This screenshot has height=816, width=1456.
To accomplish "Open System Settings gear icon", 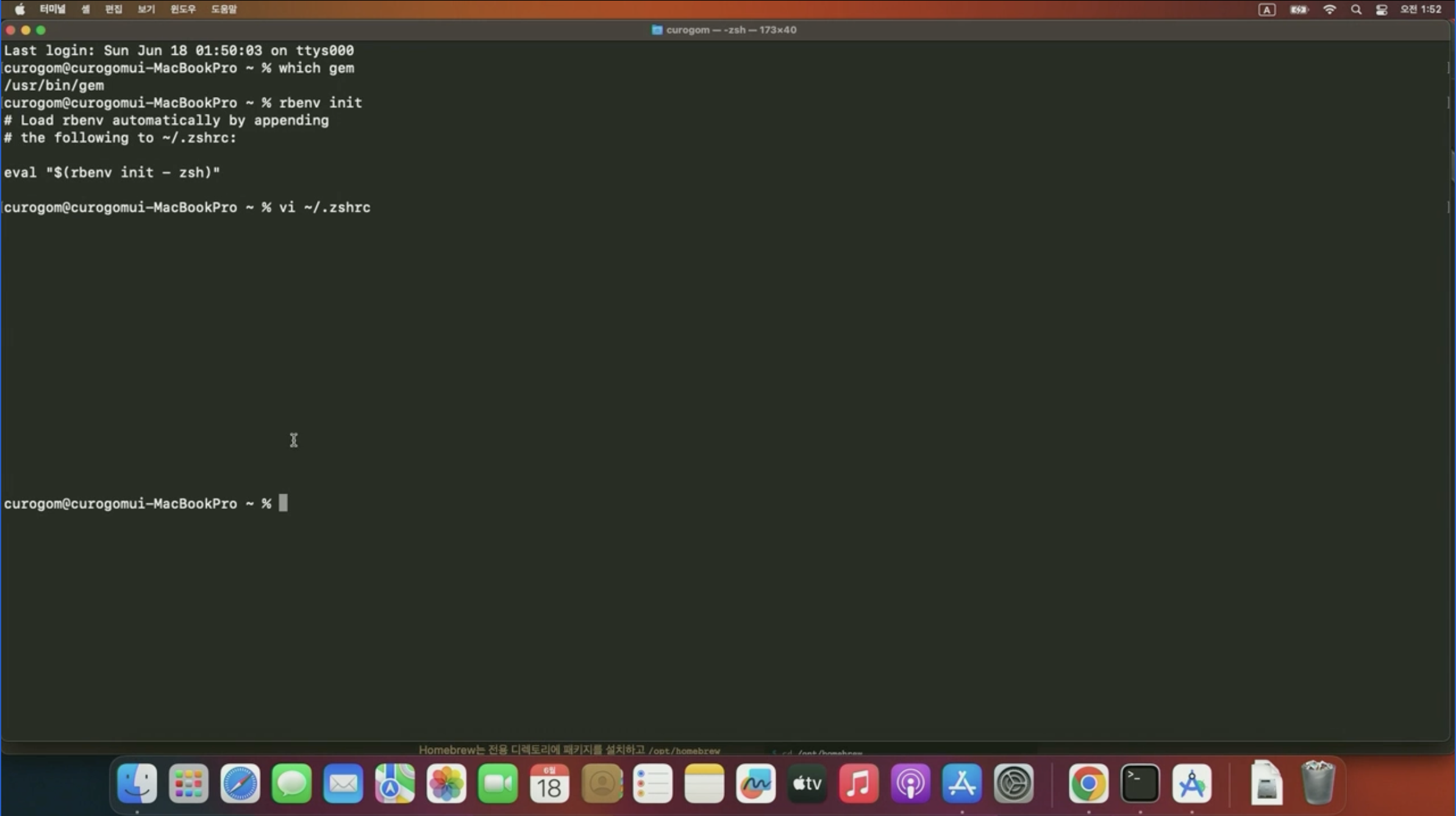I will [x=1013, y=783].
